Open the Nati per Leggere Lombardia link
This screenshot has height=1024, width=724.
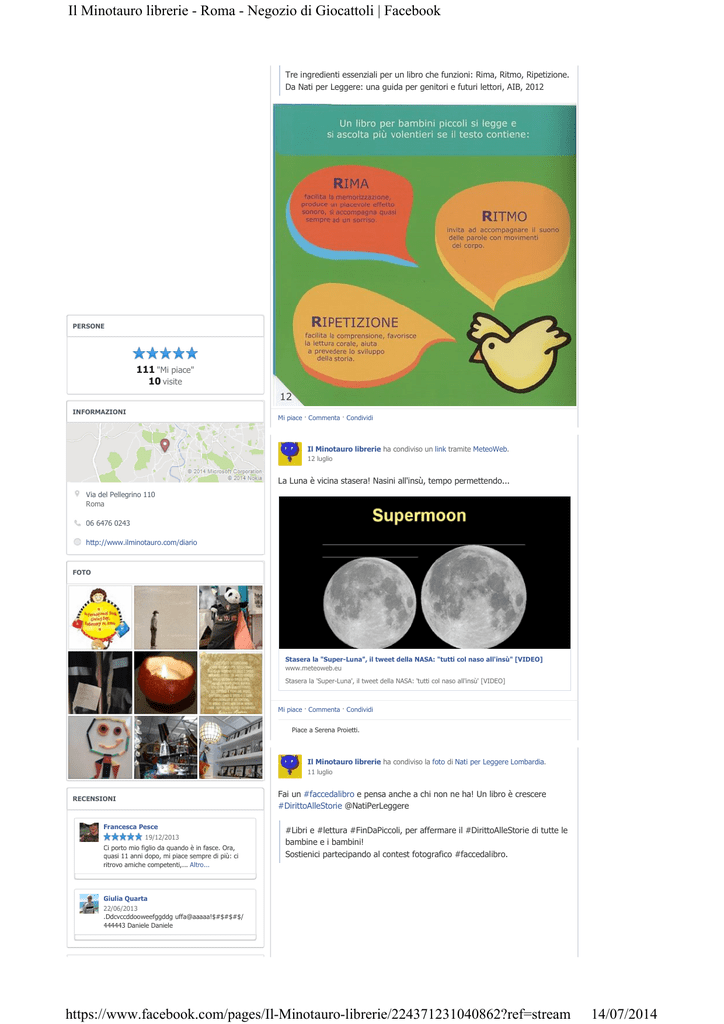[499, 761]
